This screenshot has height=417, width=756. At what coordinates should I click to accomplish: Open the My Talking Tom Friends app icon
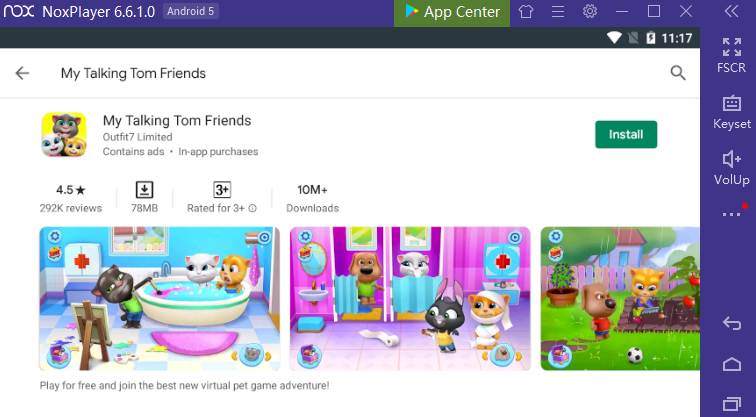point(64,135)
